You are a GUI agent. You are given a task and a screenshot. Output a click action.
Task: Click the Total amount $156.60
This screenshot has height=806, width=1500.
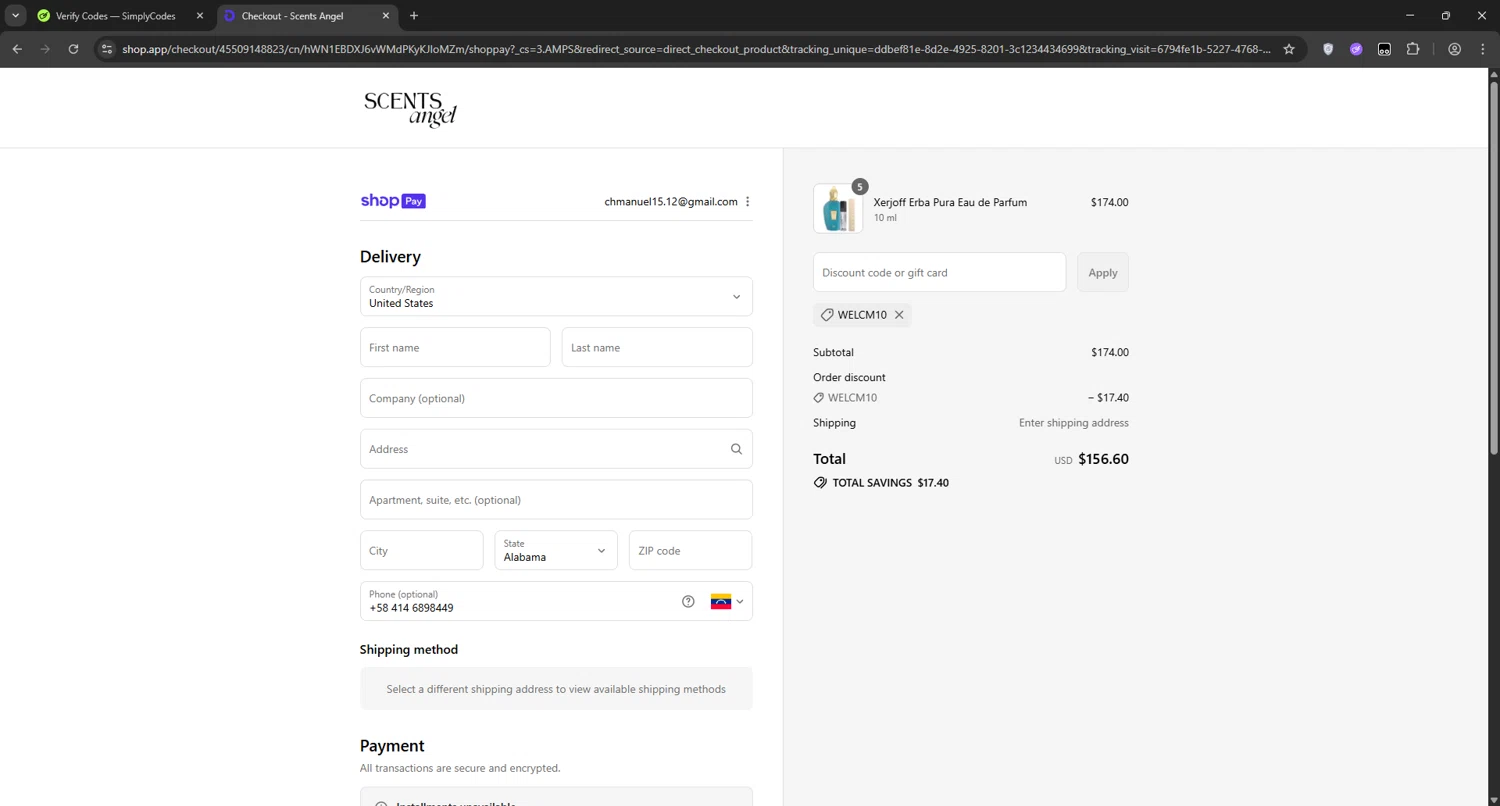1103,459
